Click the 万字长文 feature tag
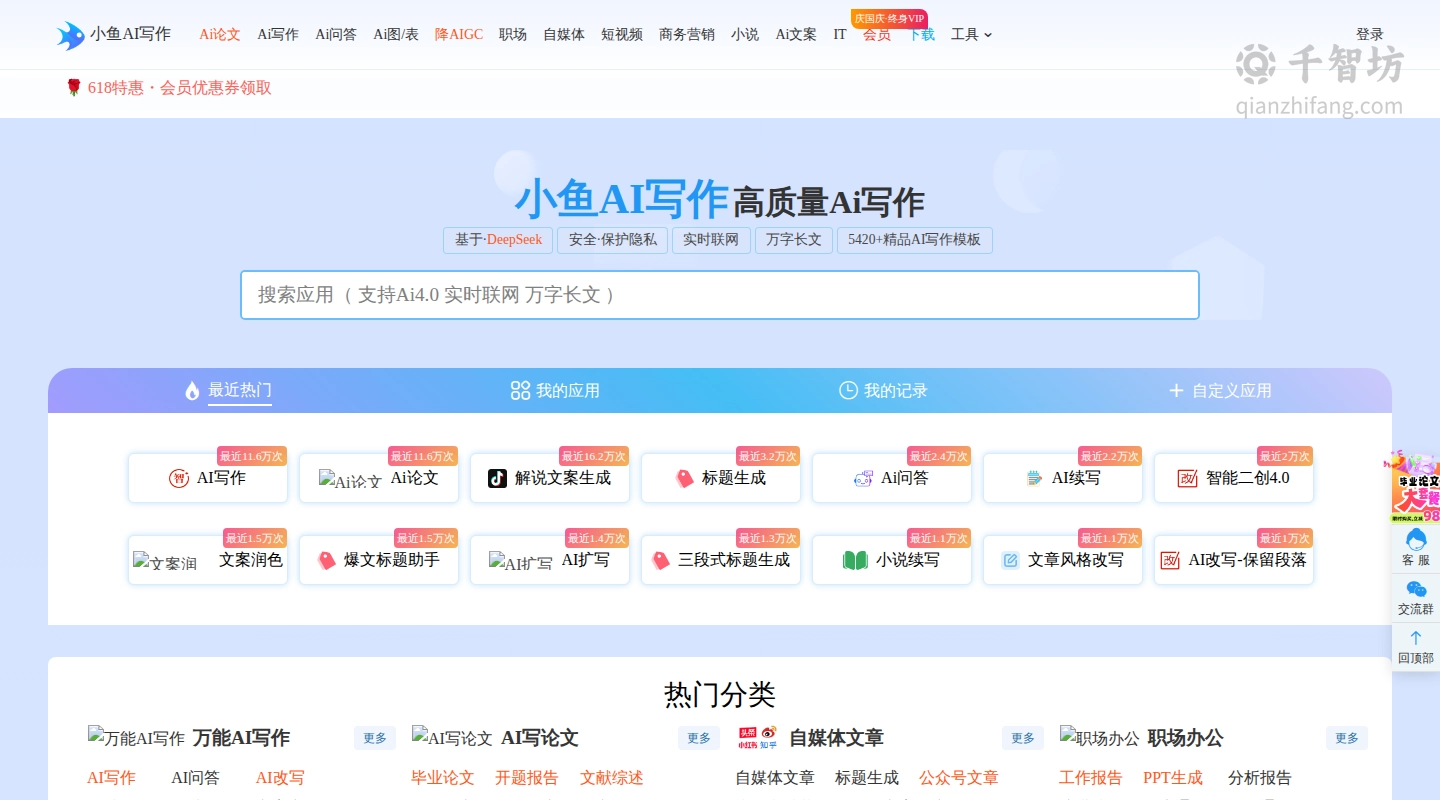 (794, 240)
